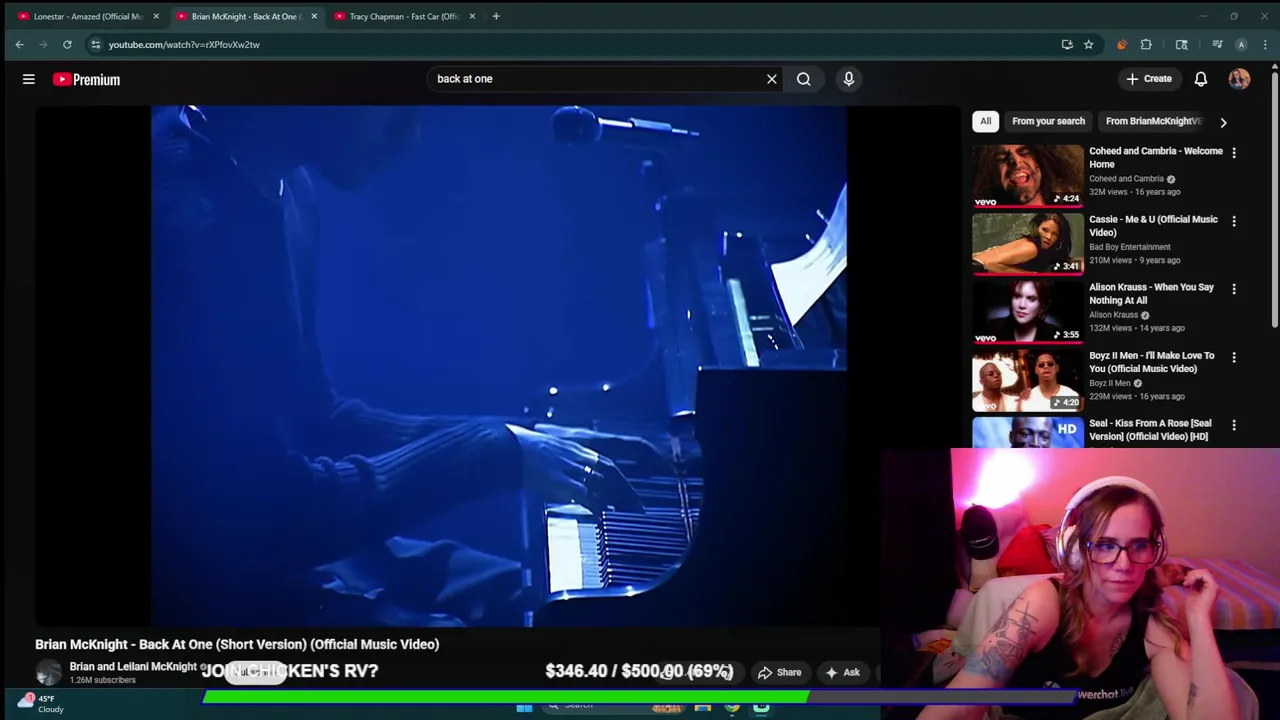The width and height of the screenshot is (1280, 720).
Task: Open Boyz II Men I'll Make Love To You title
Action: click(x=1151, y=362)
